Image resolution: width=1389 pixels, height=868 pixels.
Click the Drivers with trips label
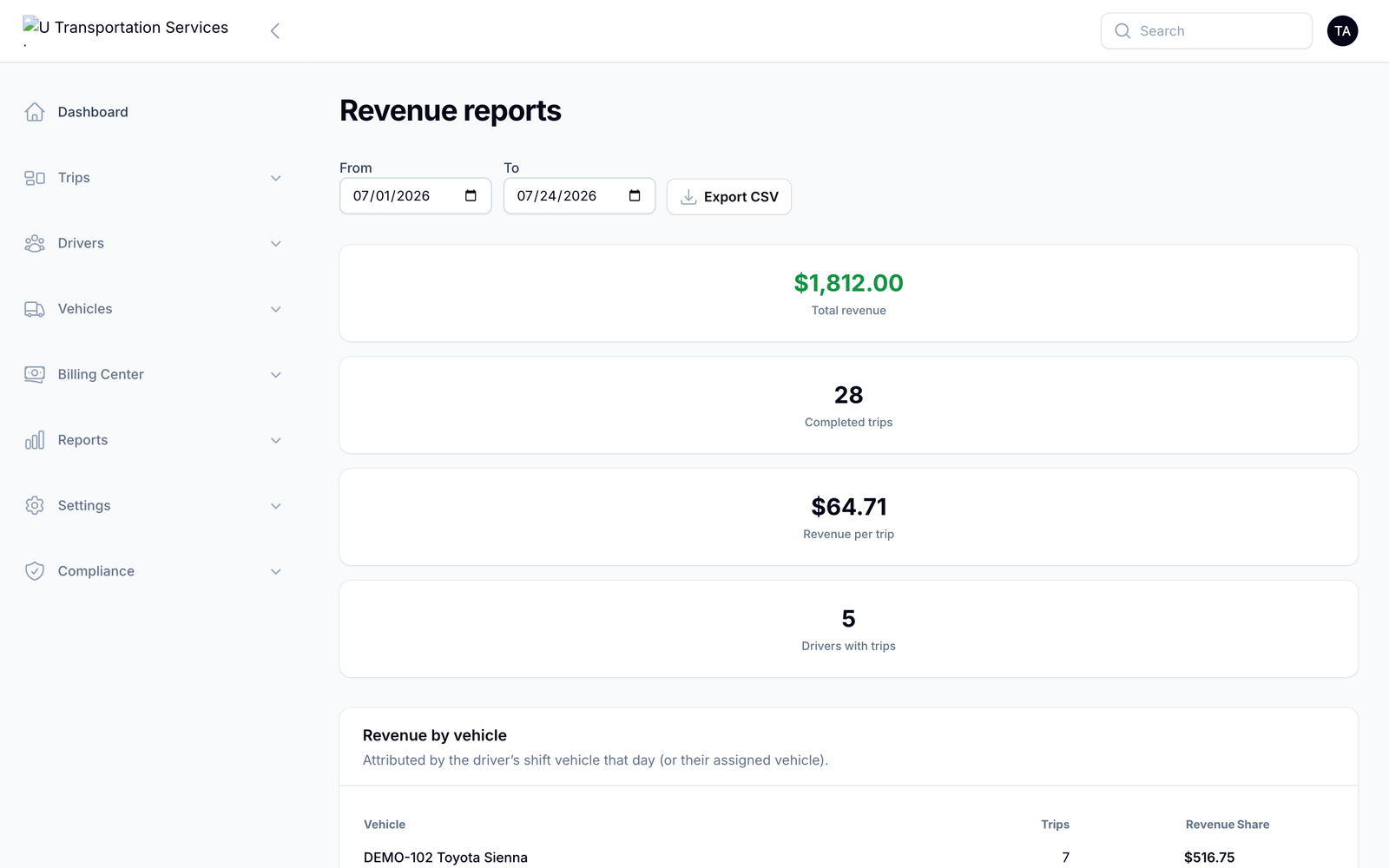point(849,647)
